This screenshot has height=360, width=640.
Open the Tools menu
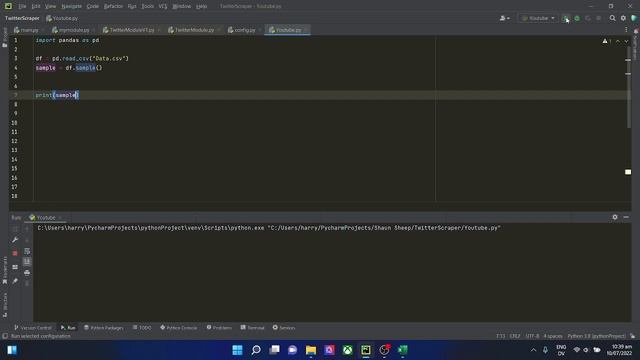coord(148,6)
